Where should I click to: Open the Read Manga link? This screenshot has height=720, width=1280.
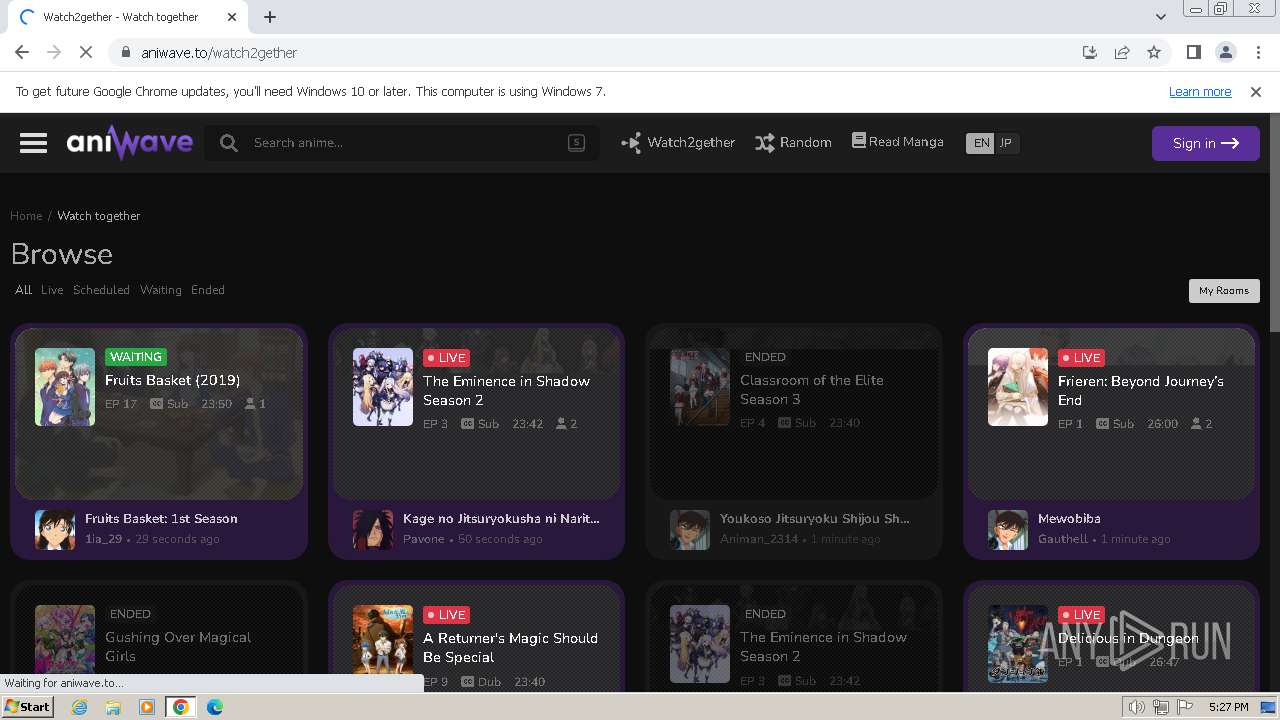click(x=898, y=142)
